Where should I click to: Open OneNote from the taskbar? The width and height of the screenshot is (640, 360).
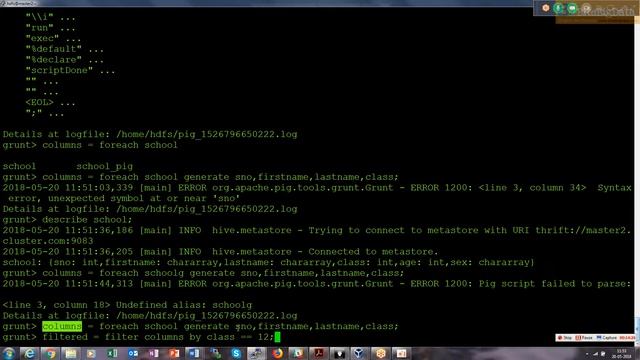[x=153, y=353]
